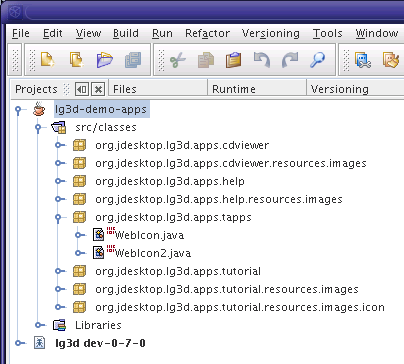Screen dimensions: 404x364
Task: Expand the WebIcon2.java node
Action: [x=79, y=253]
